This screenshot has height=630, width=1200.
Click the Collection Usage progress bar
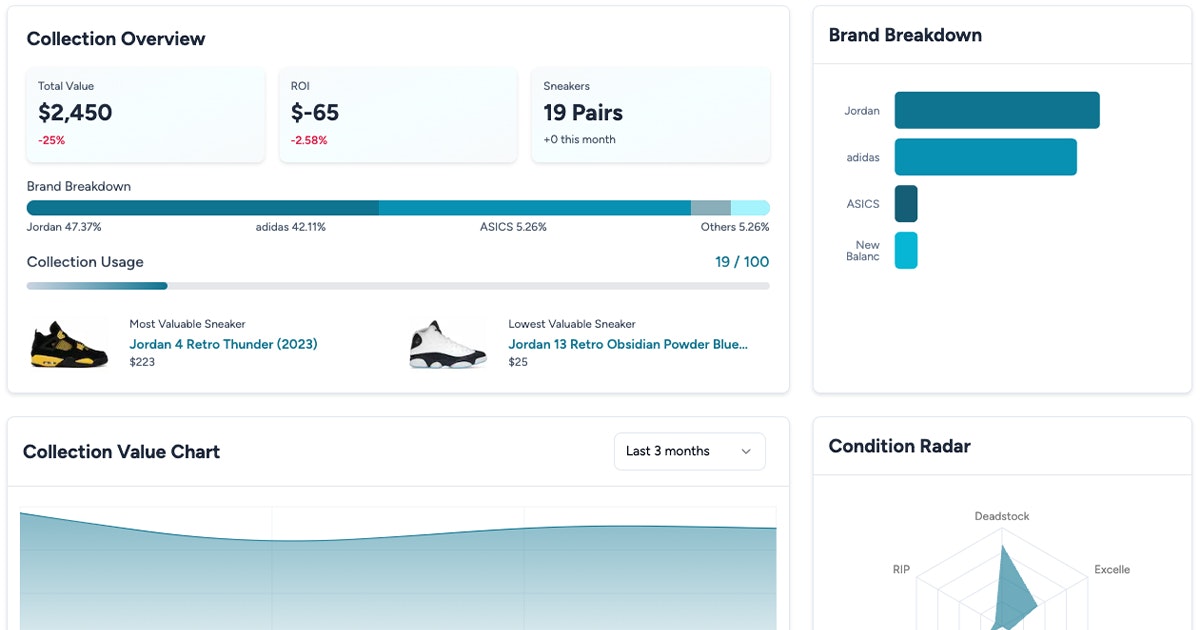(398, 286)
